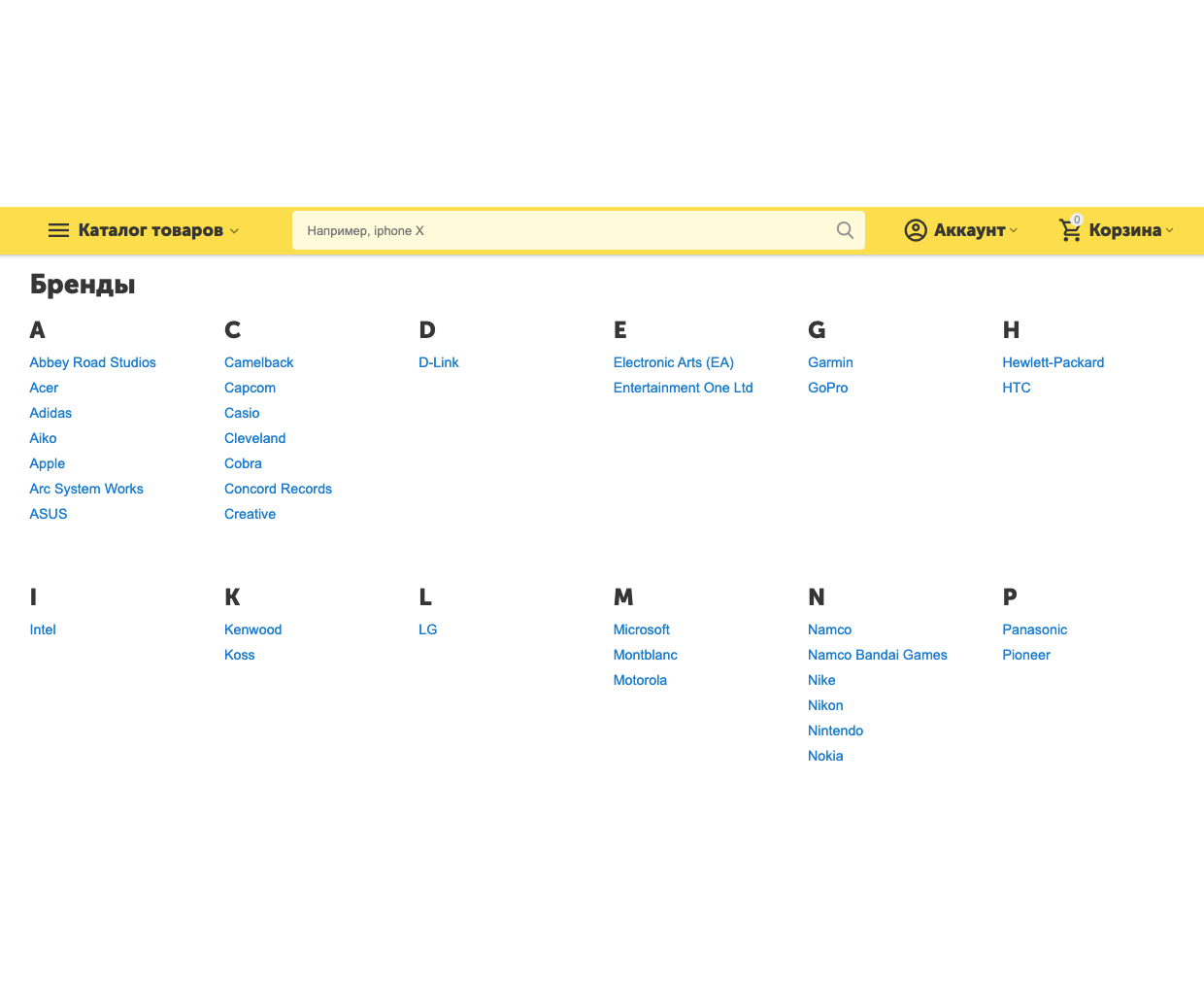This screenshot has width=1204, height=986.
Task: Go to the Apple brand page
Action: coord(48,463)
